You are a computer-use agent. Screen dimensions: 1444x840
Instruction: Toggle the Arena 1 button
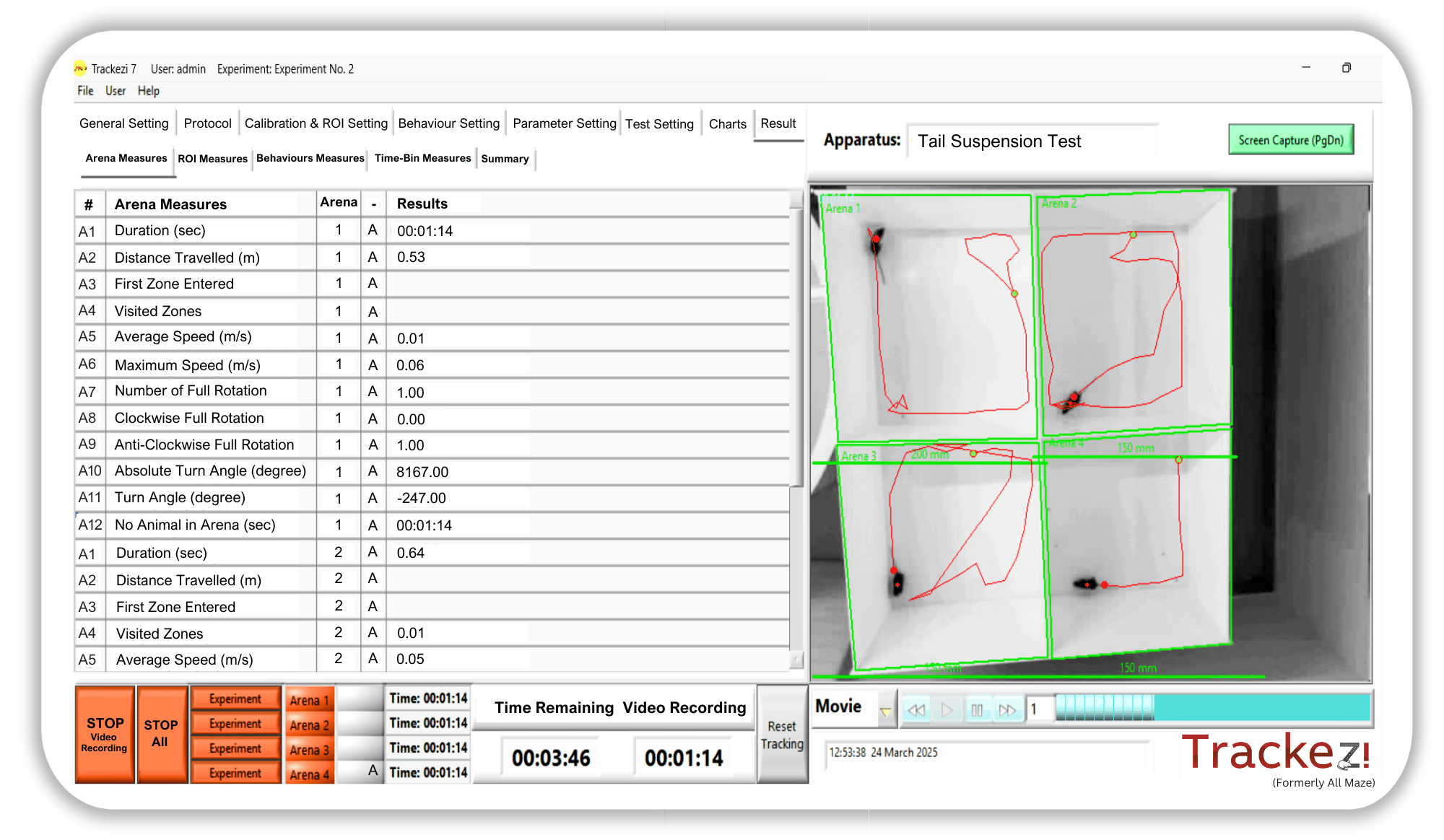coord(309,700)
